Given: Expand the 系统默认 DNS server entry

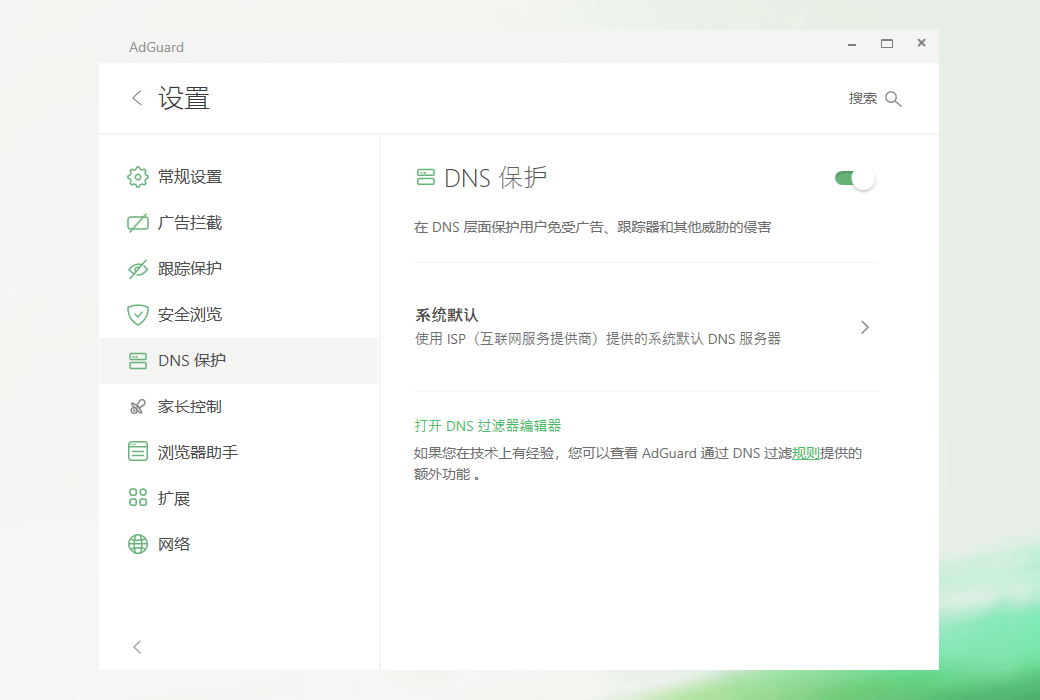Looking at the screenshot, I should (x=864, y=327).
